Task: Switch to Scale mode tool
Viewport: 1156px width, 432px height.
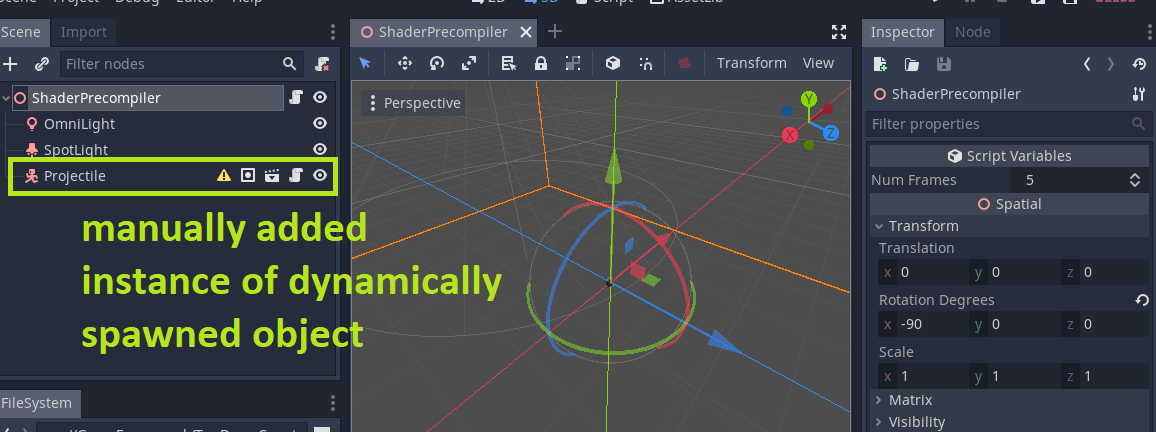Action: click(x=469, y=63)
